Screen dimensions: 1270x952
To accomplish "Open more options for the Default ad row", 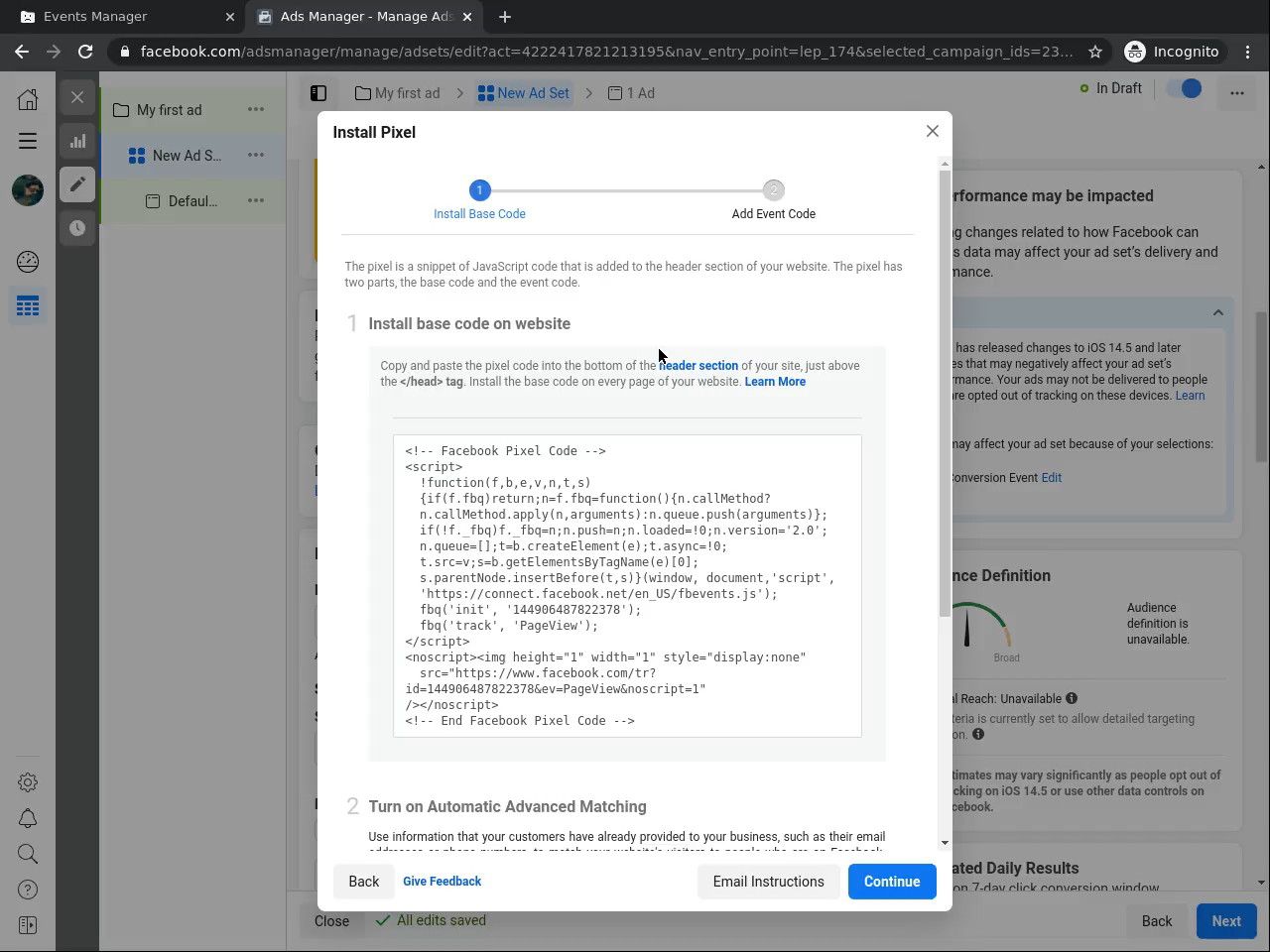I will pyautogui.click(x=256, y=201).
